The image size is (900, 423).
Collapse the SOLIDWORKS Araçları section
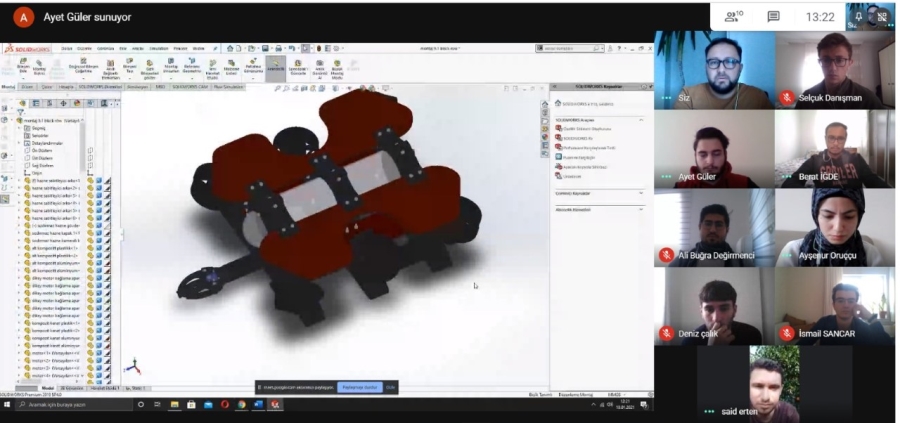[x=641, y=120]
